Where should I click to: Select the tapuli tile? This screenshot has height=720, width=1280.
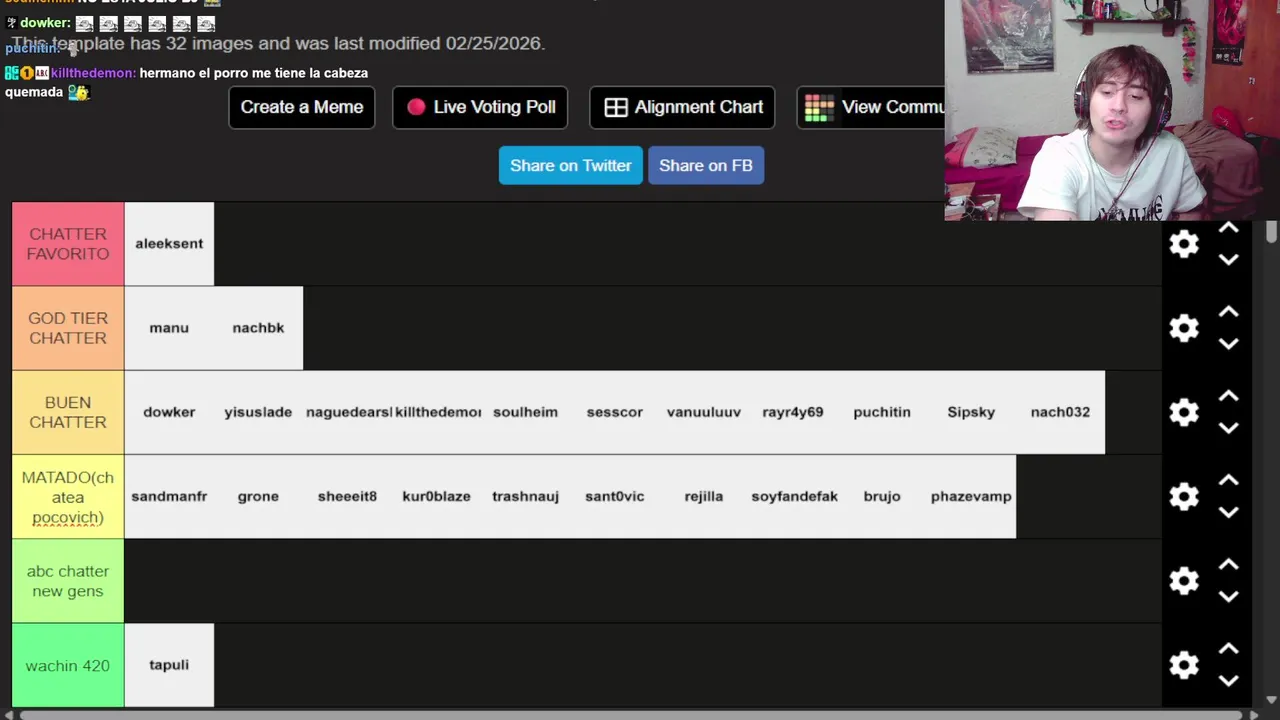(x=169, y=665)
